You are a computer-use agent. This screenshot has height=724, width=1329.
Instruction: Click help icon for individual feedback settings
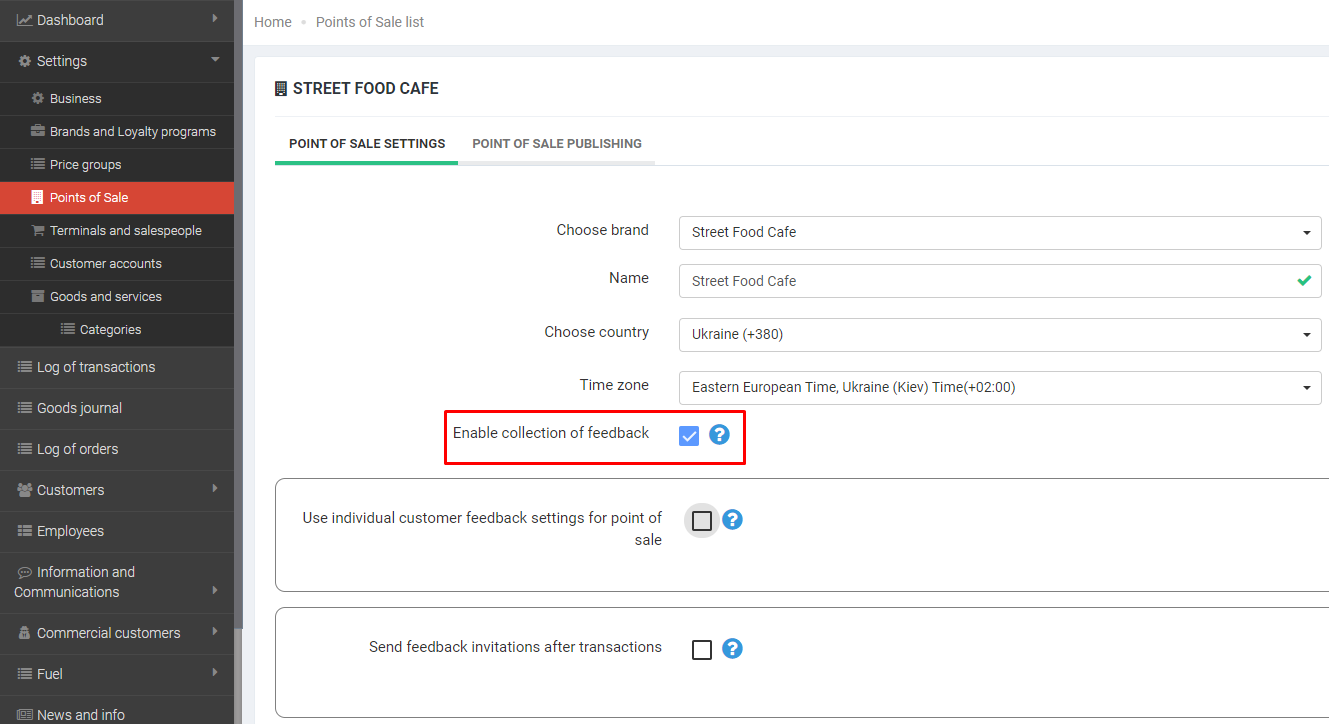tap(732, 520)
